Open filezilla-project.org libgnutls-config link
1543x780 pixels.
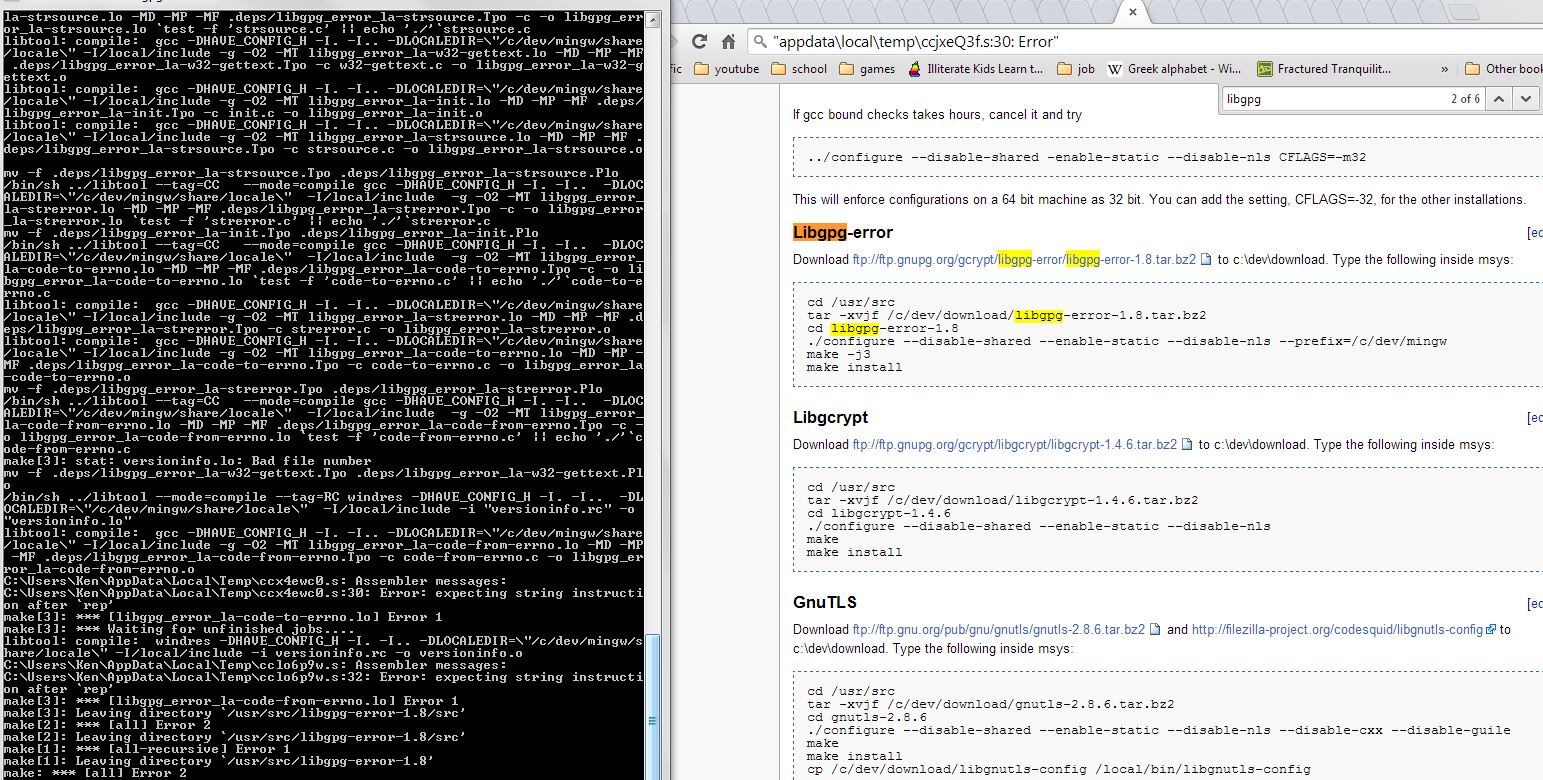1339,629
